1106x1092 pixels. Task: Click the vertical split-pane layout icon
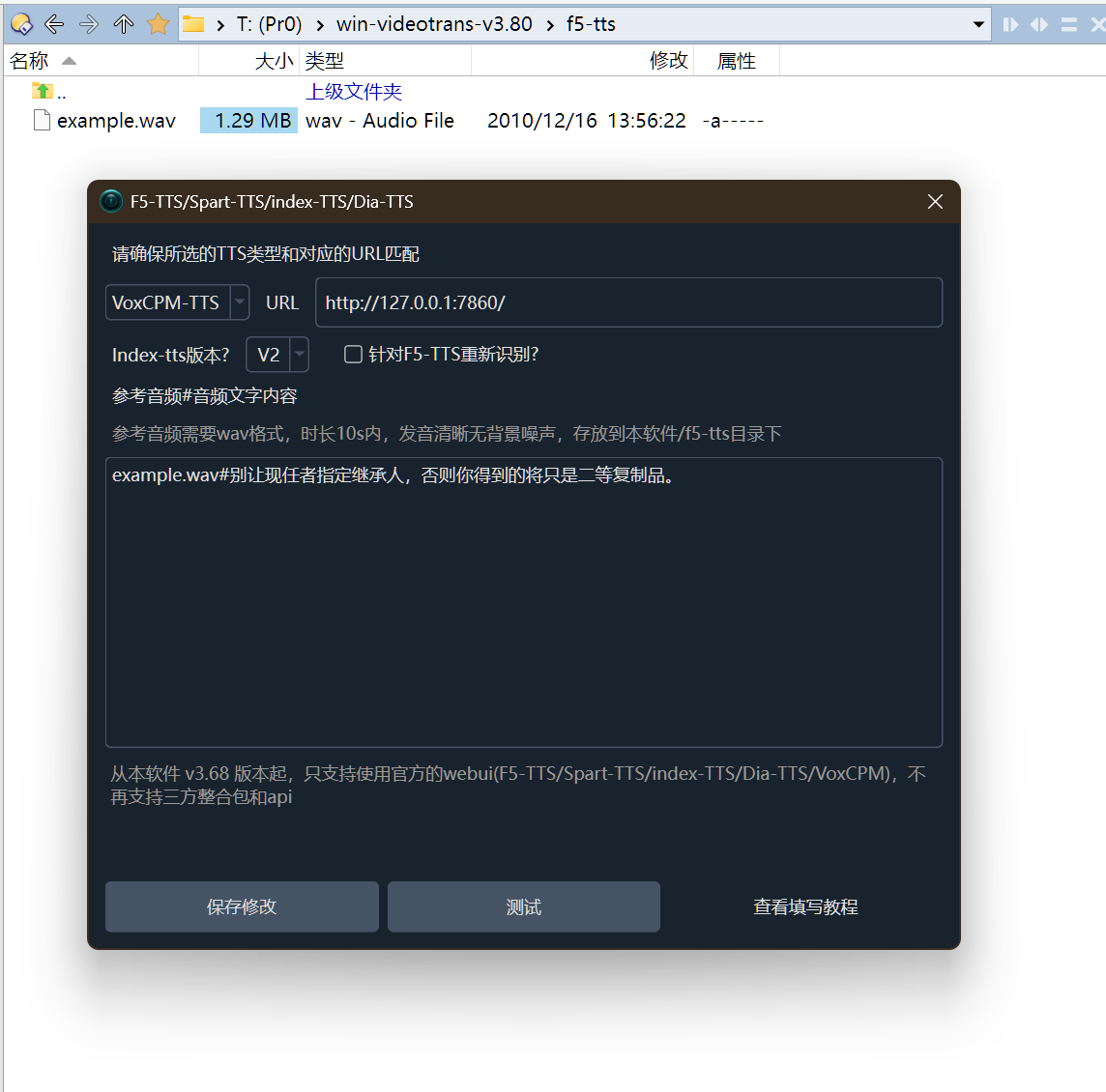1009,23
